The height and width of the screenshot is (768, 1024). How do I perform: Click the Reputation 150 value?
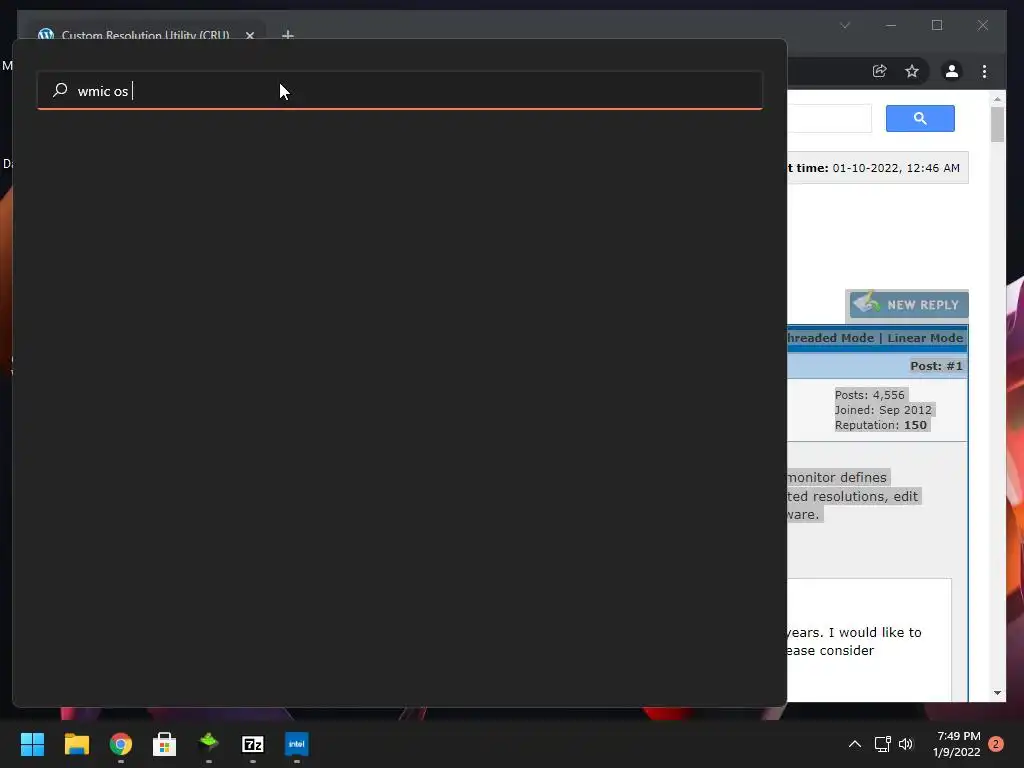[915, 425]
